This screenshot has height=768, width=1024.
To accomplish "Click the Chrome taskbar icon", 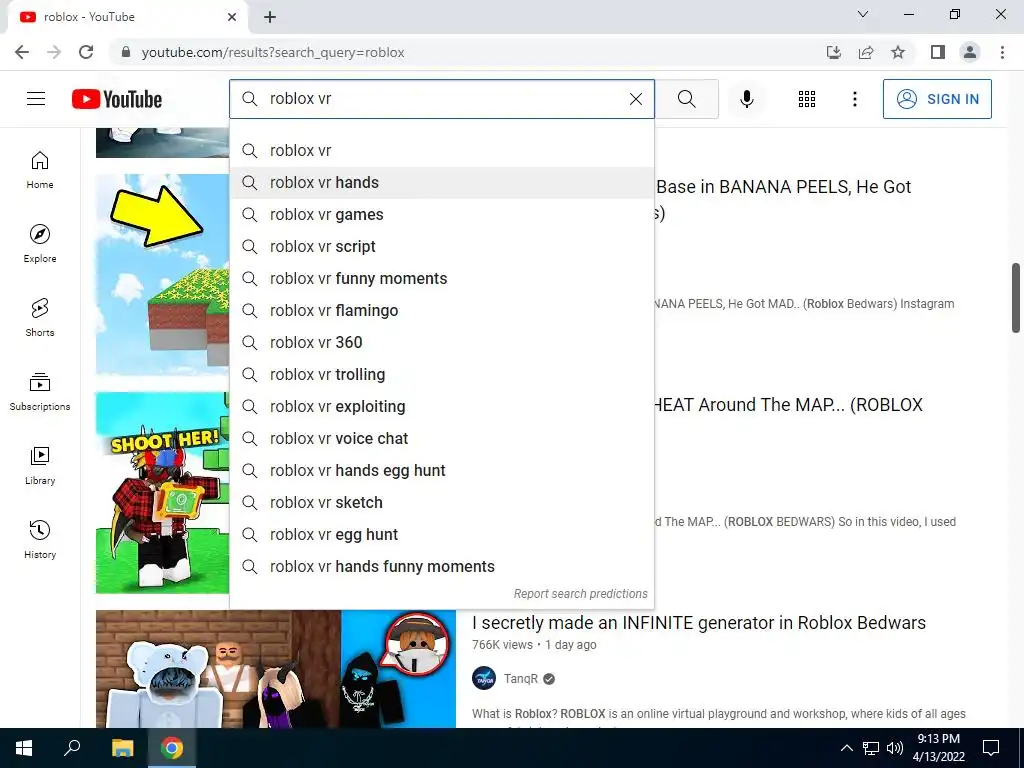I will point(172,748).
